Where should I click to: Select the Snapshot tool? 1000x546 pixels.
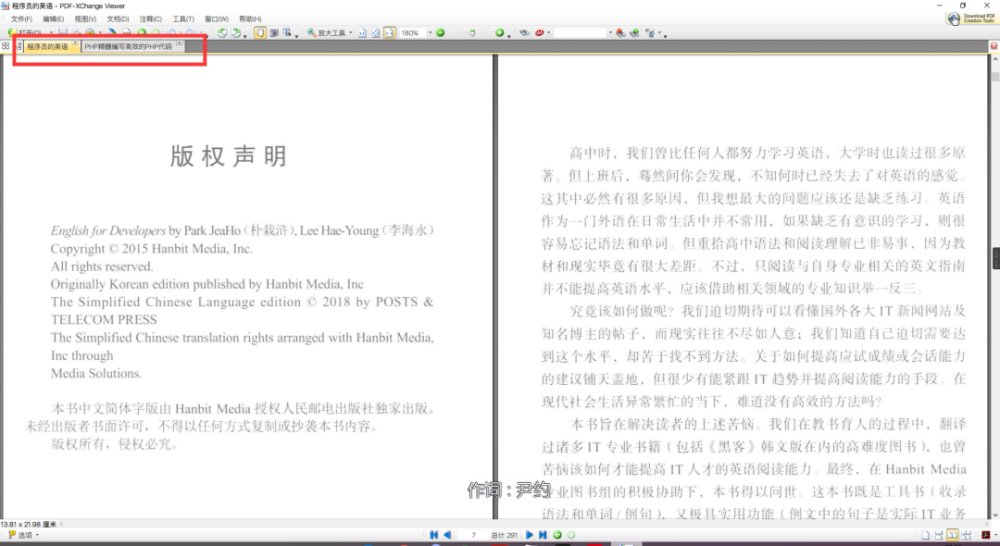[x=274, y=33]
